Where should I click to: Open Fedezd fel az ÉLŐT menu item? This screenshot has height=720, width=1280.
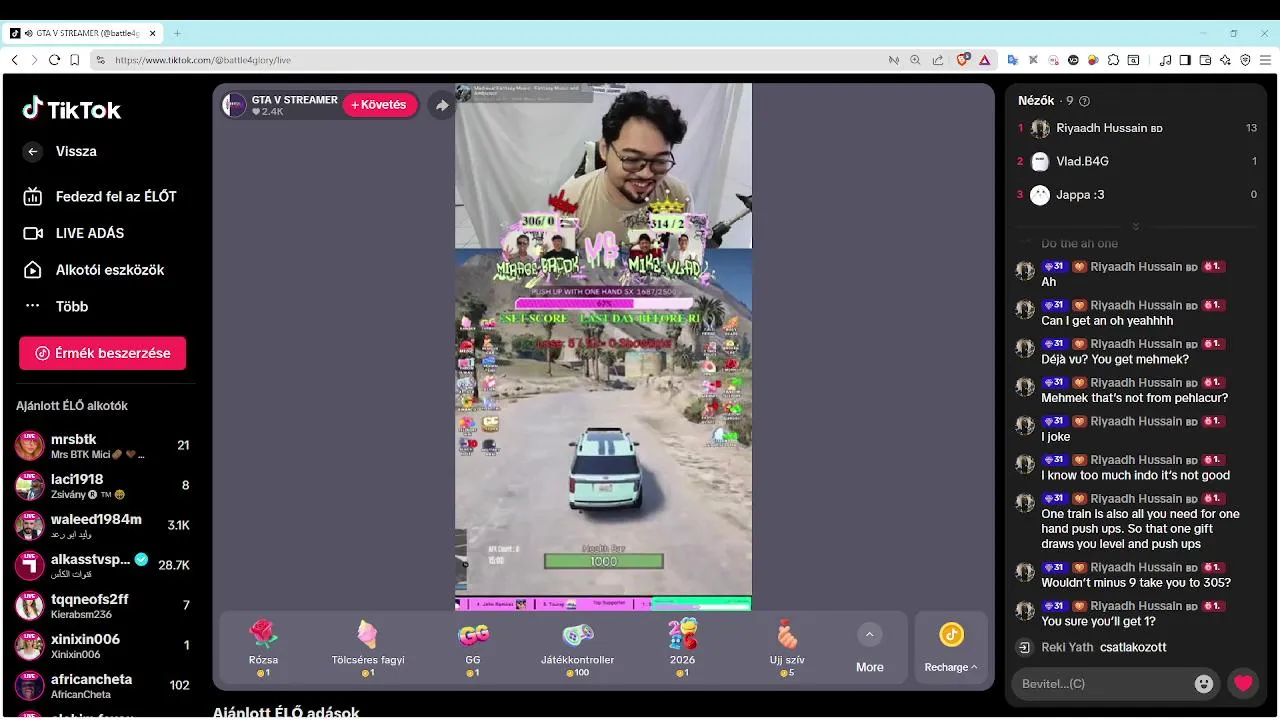(100, 197)
